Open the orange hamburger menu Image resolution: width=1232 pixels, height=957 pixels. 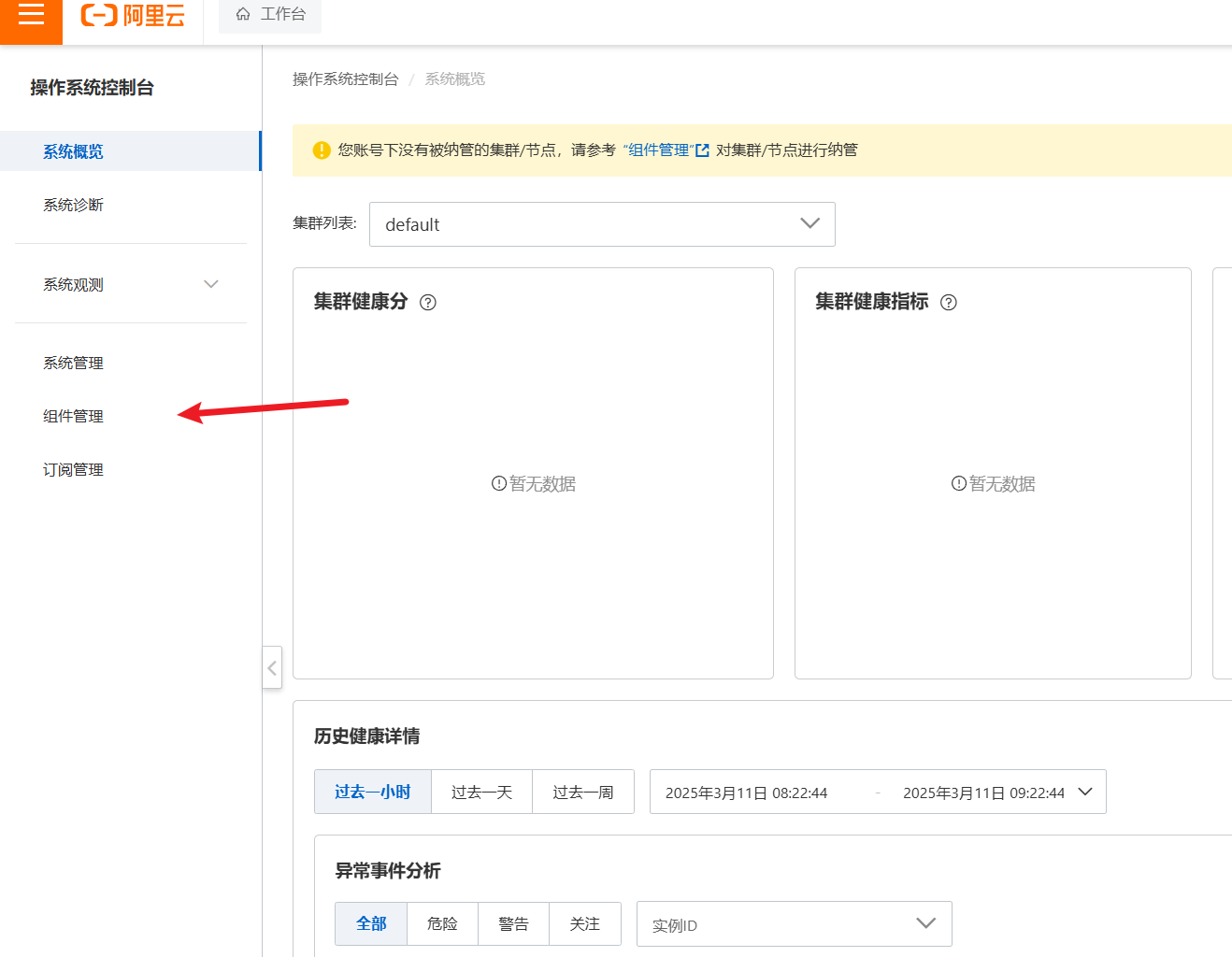pos(31,15)
